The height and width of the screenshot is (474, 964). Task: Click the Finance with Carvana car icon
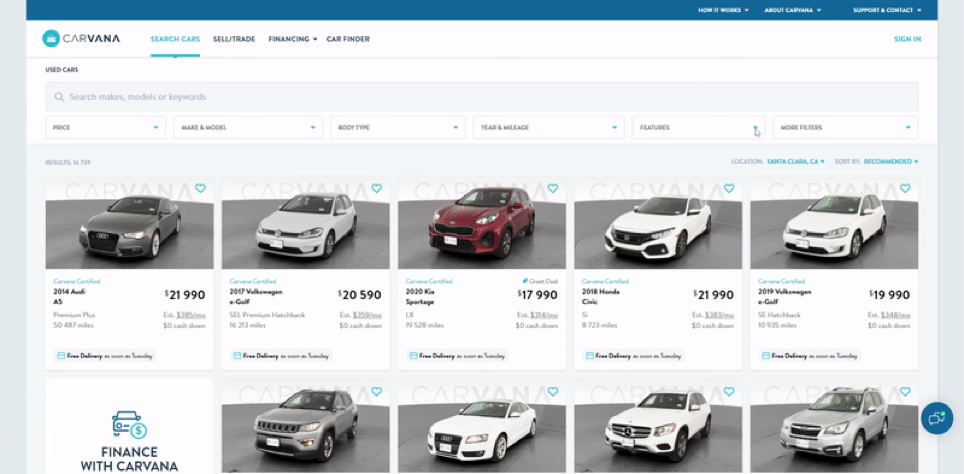(x=129, y=426)
